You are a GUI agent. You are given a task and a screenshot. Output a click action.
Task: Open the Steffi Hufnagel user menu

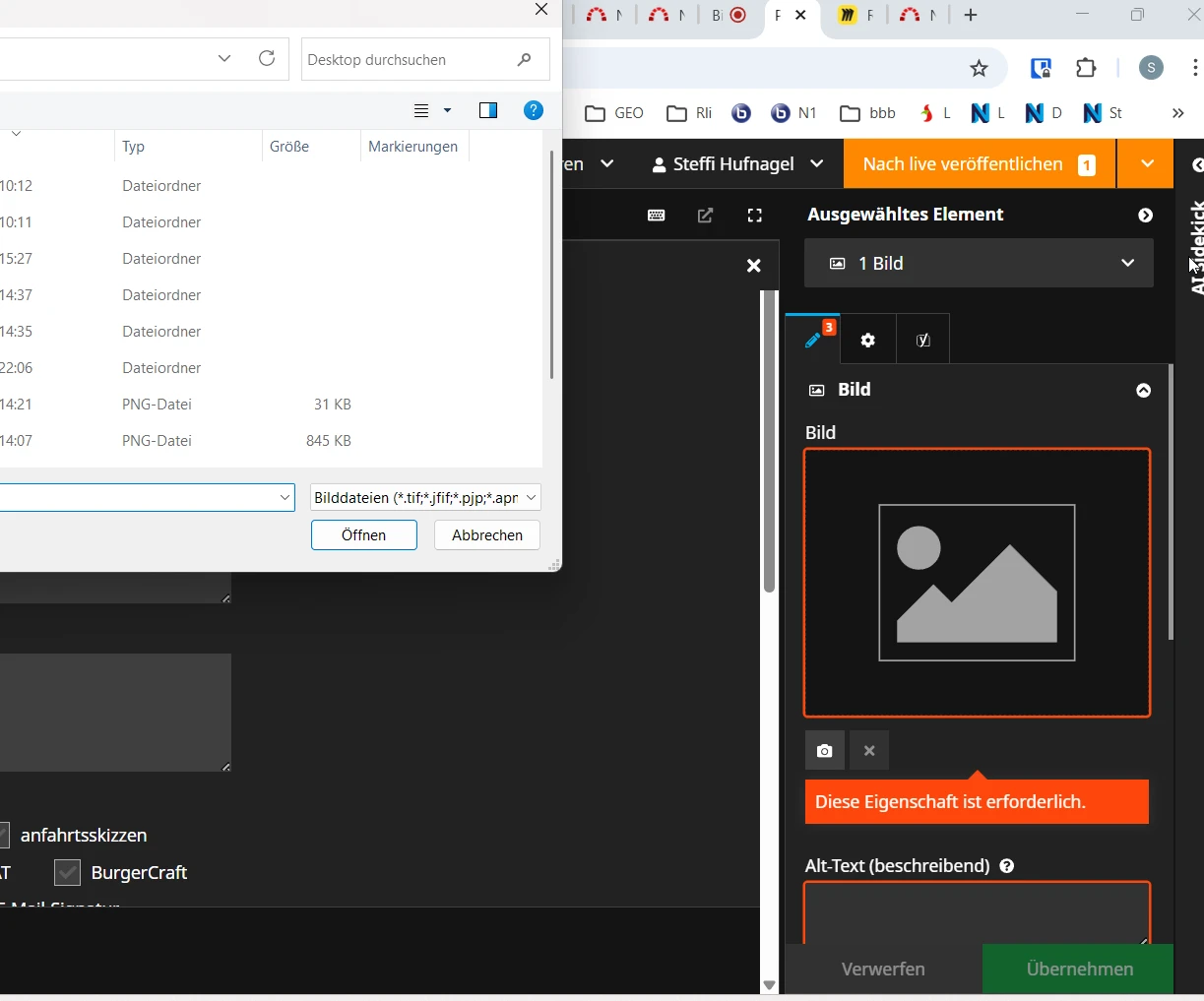[x=737, y=164]
